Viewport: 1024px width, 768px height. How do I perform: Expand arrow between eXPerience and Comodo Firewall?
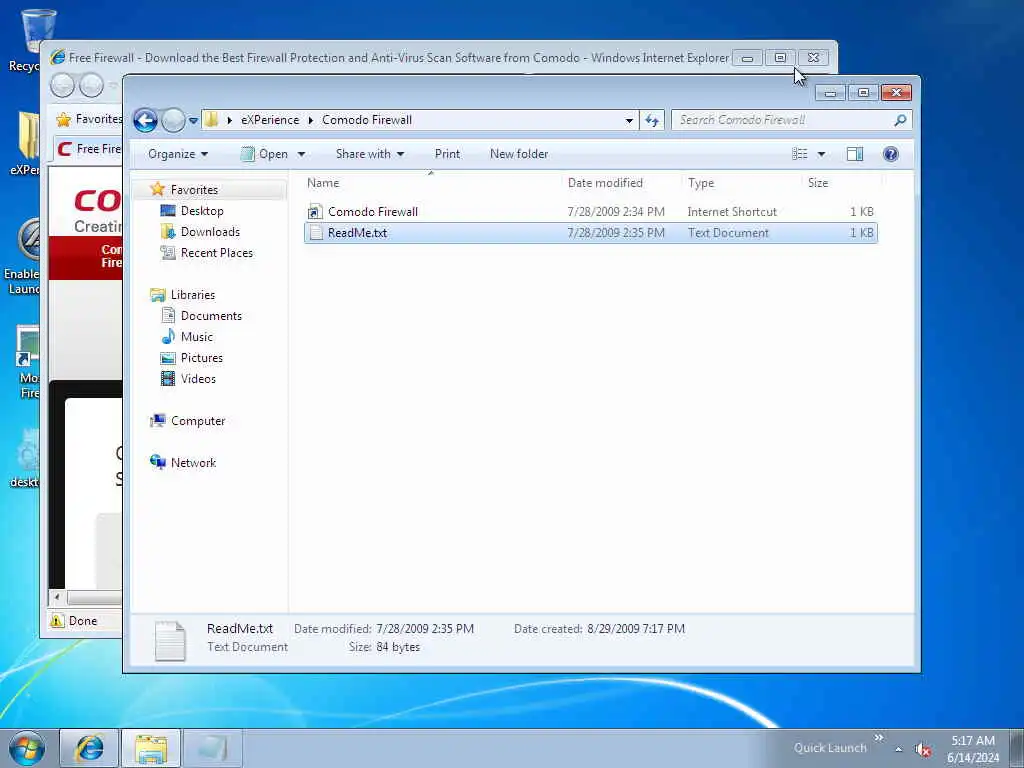pos(310,120)
